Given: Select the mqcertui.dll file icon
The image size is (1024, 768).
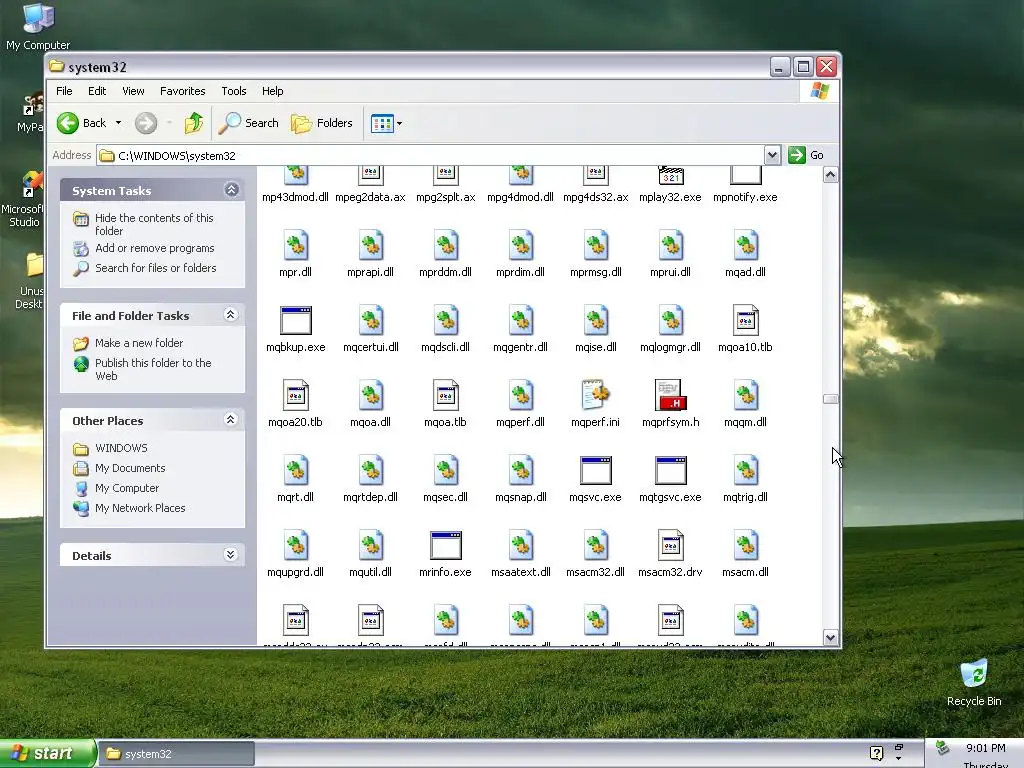Looking at the screenshot, I should (x=370, y=321).
